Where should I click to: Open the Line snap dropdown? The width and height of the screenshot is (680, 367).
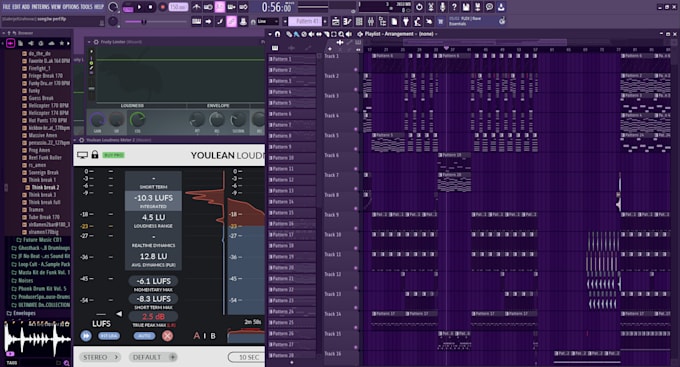[268, 21]
